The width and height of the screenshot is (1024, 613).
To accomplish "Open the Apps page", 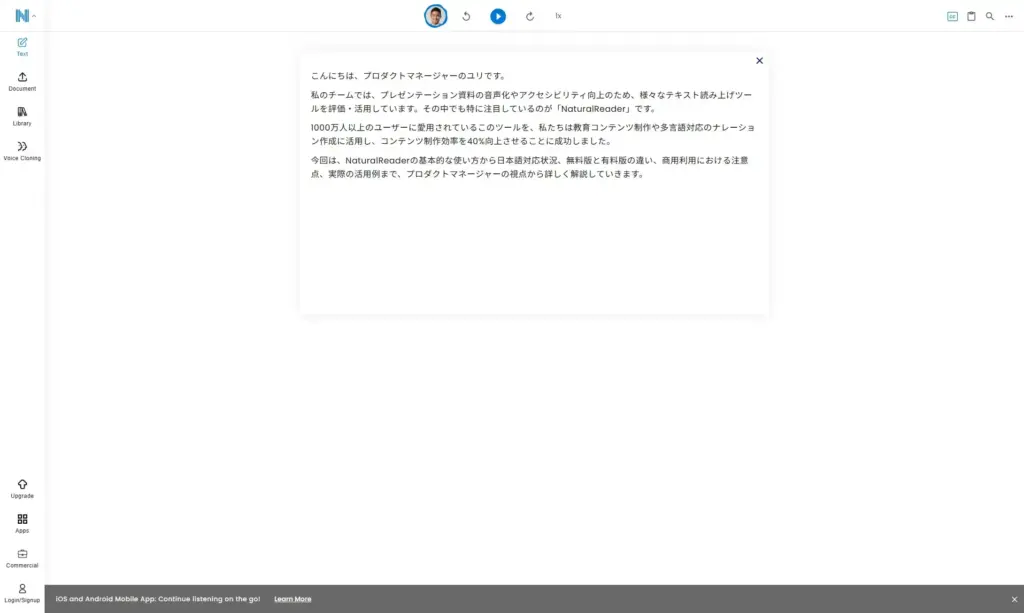I will click(22, 524).
